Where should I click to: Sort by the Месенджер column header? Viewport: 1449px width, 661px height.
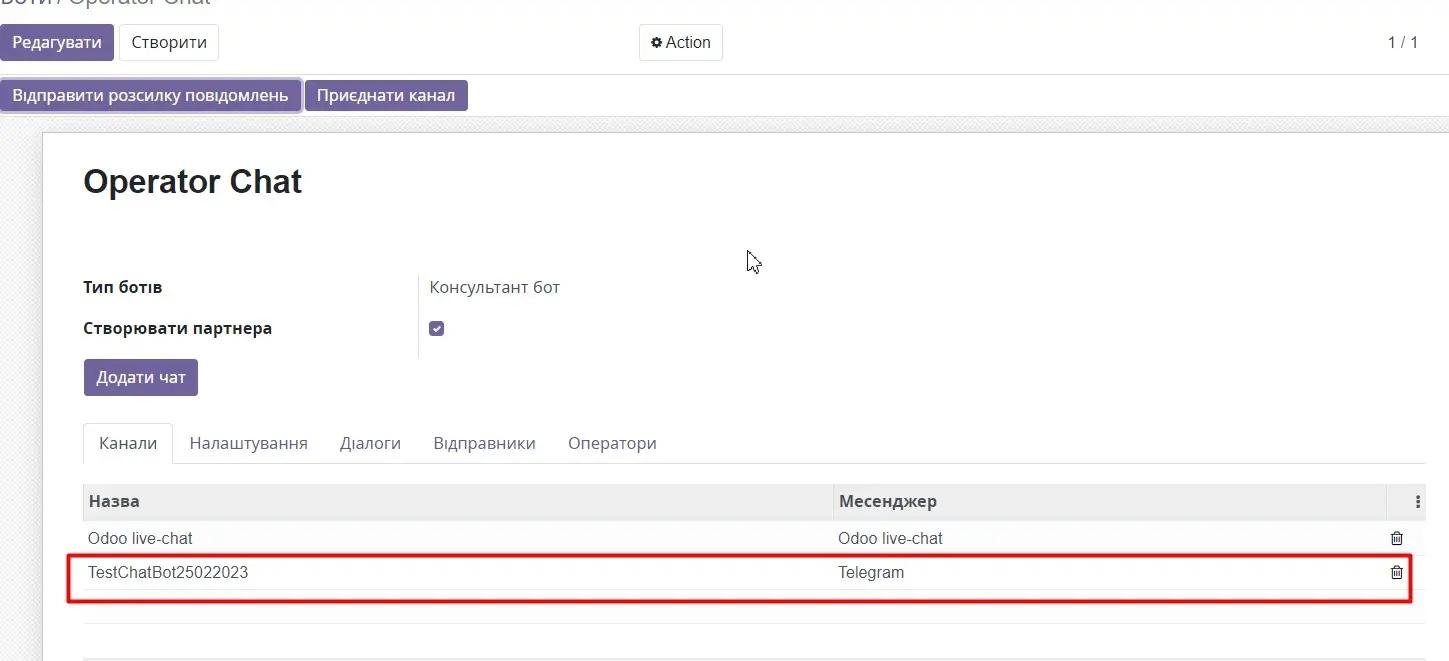click(x=1110, y=502)
